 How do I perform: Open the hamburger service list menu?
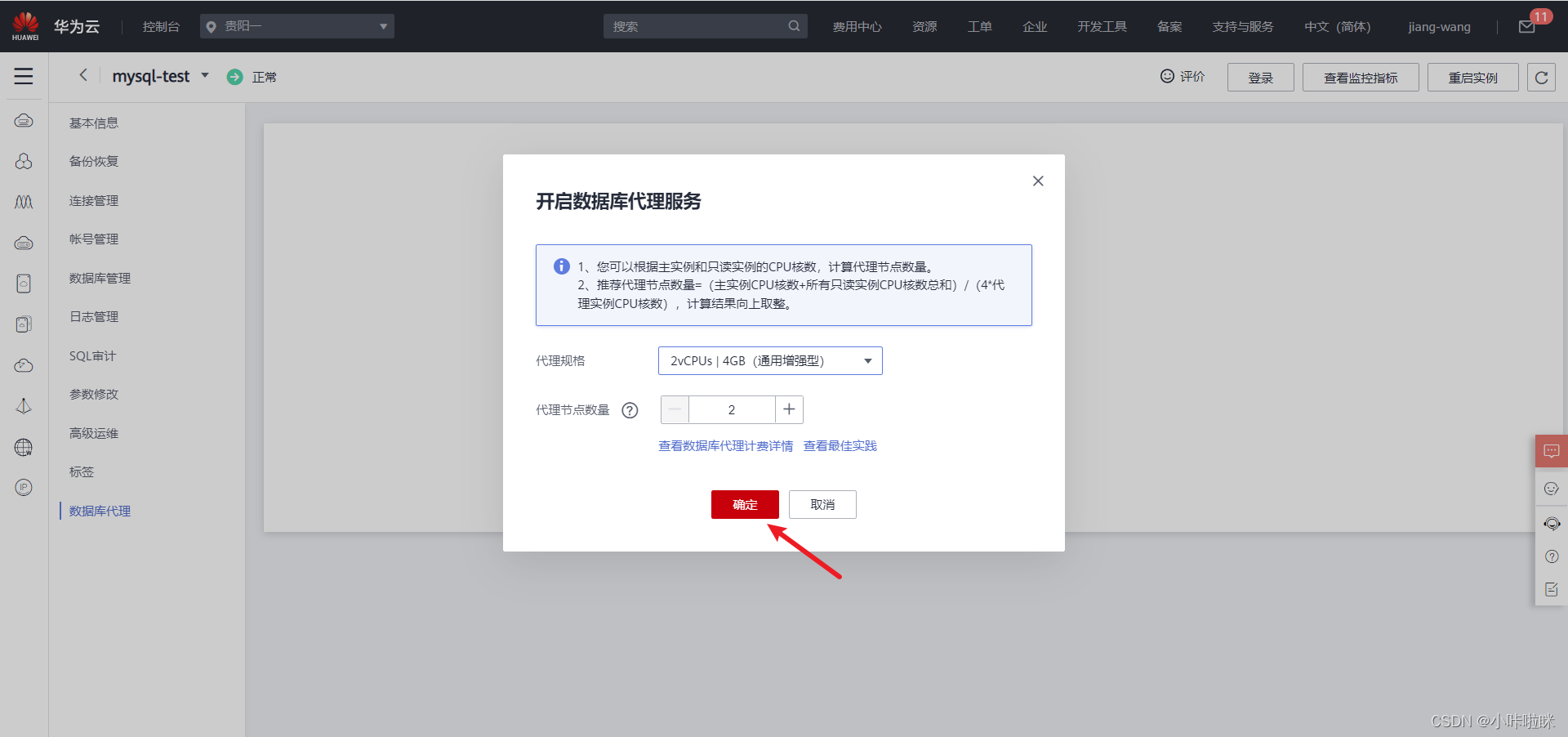click(x=24, y=76)
